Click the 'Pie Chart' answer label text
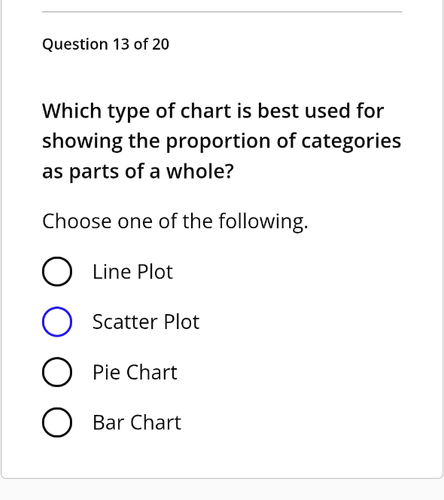This screenshot has height=500, width=444. point(135,372)
